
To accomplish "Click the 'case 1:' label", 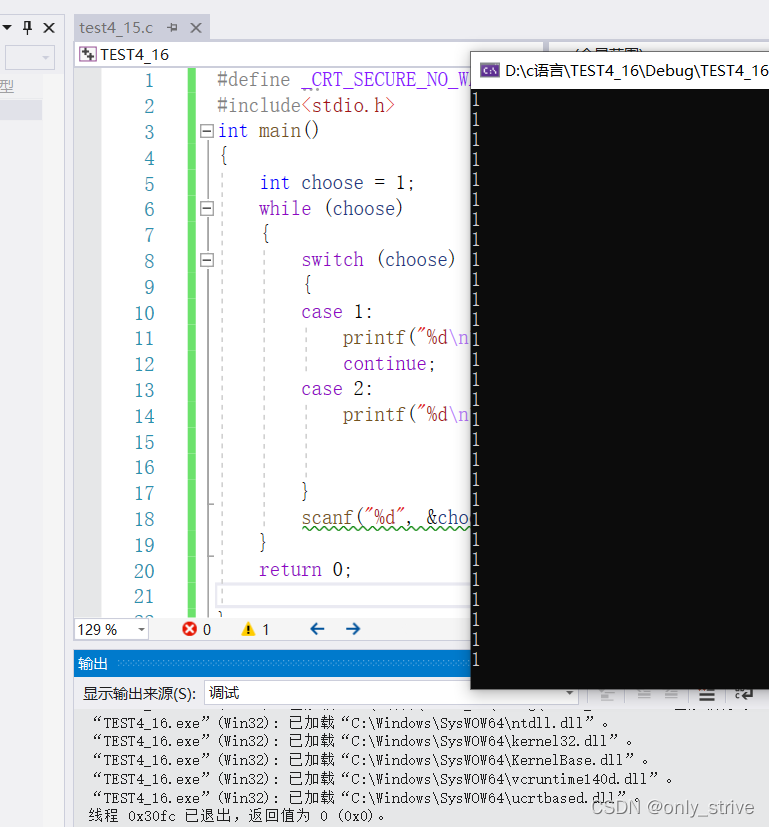I will (x=337, y=312).
